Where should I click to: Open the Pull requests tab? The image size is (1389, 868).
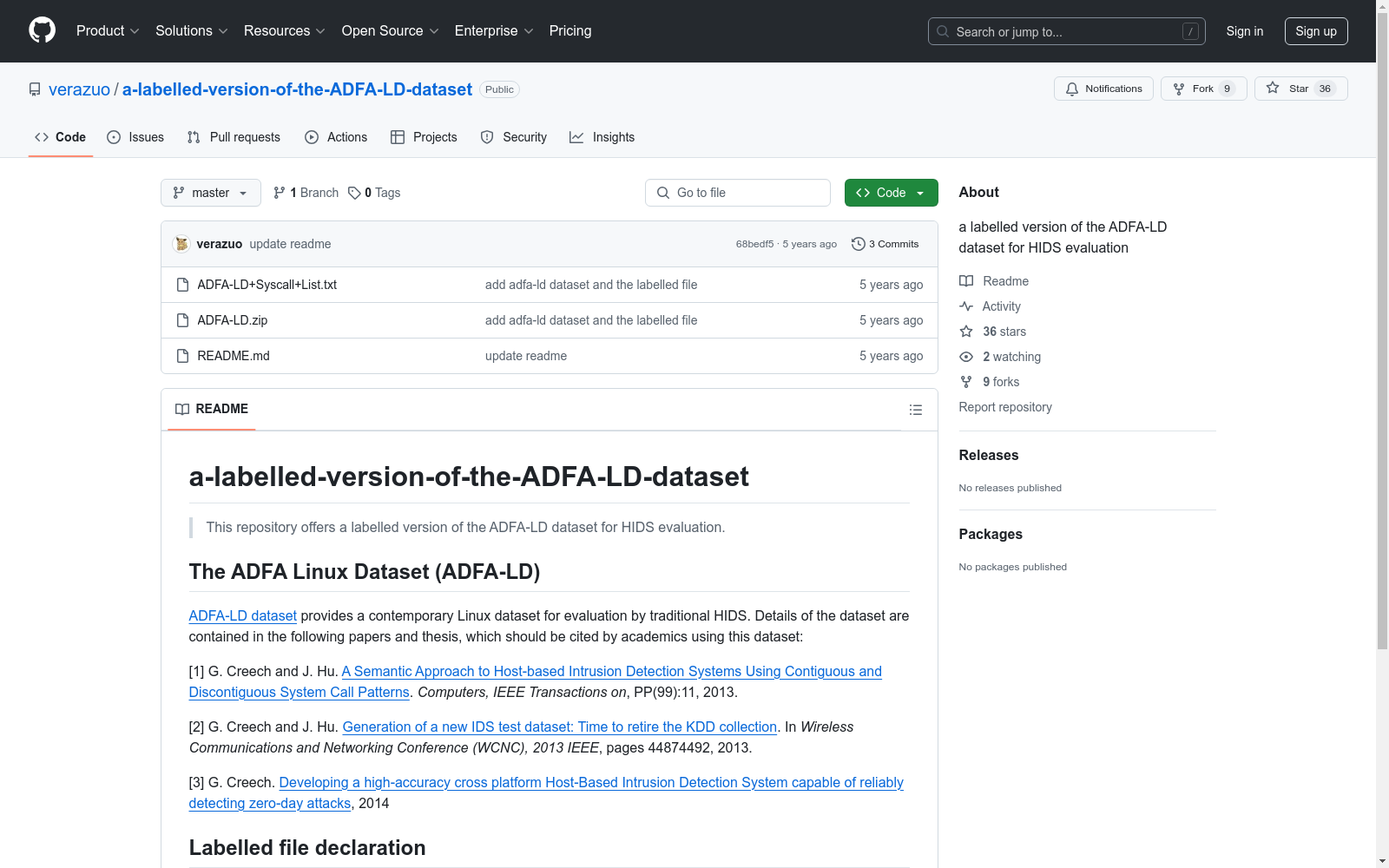tap(234, 137)
